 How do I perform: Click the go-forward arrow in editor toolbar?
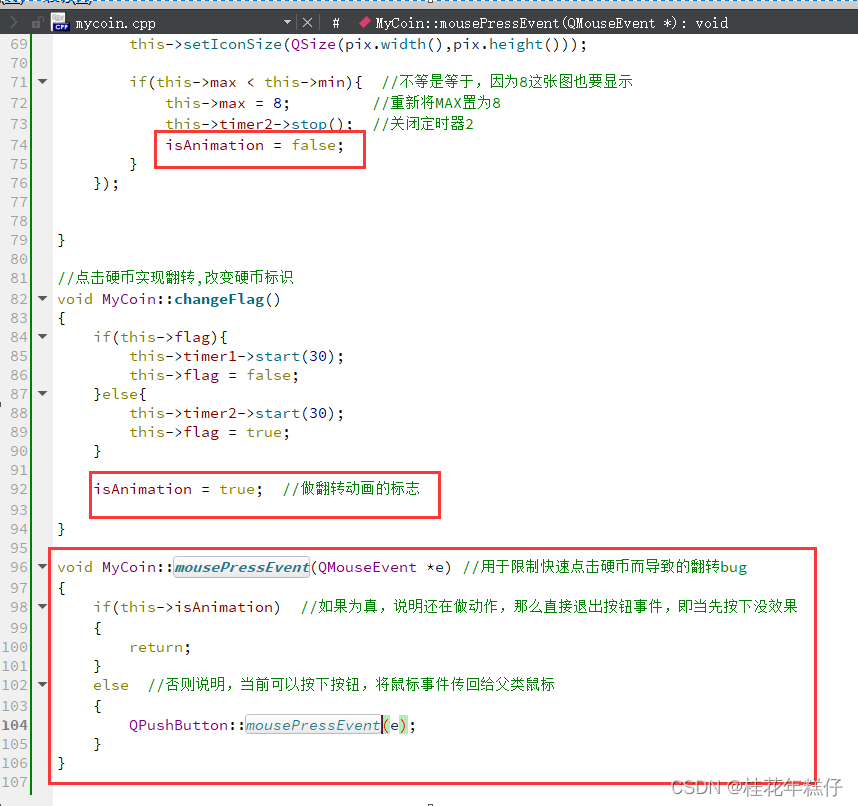14,23
